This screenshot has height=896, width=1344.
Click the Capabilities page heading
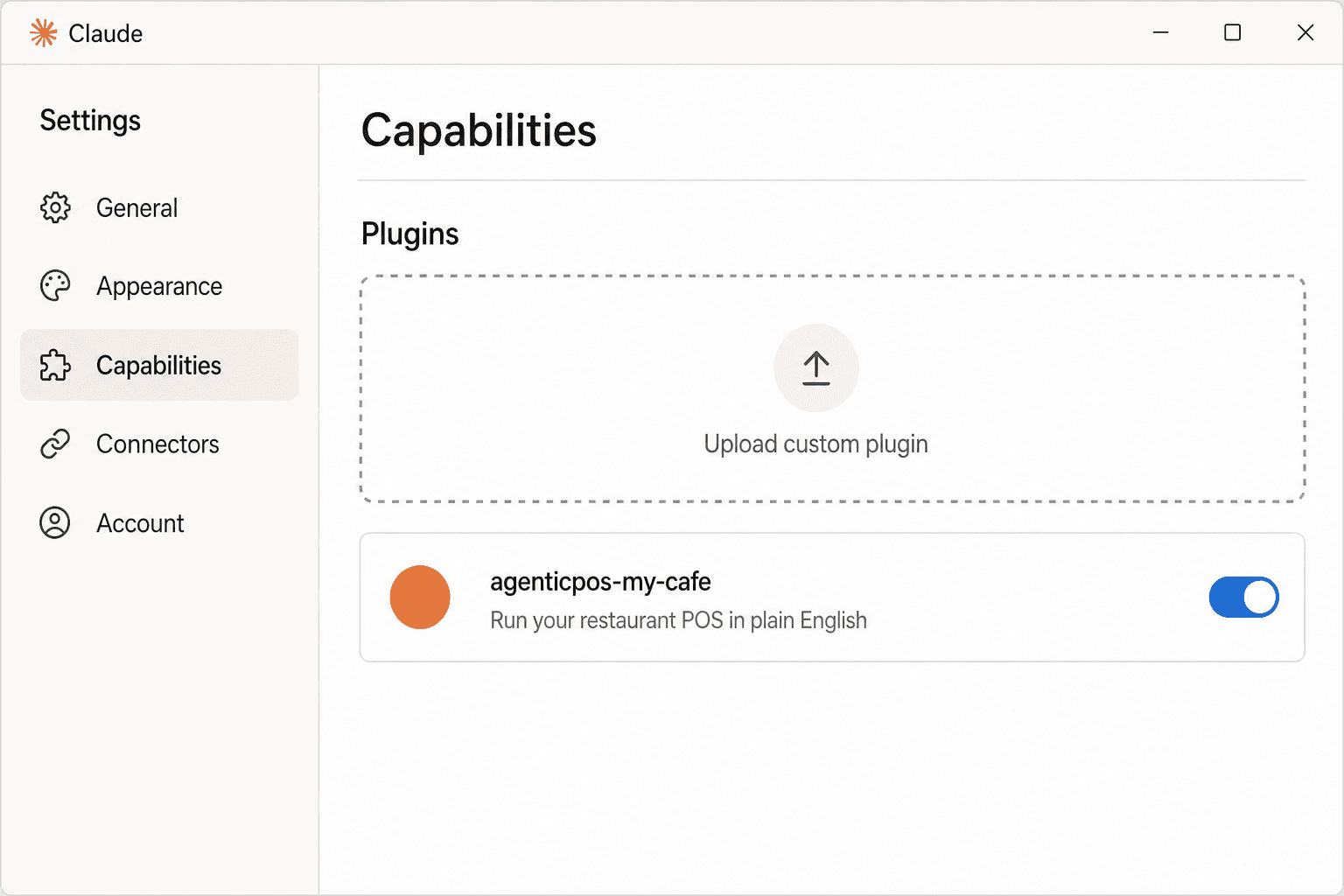(x=479, y=131)
